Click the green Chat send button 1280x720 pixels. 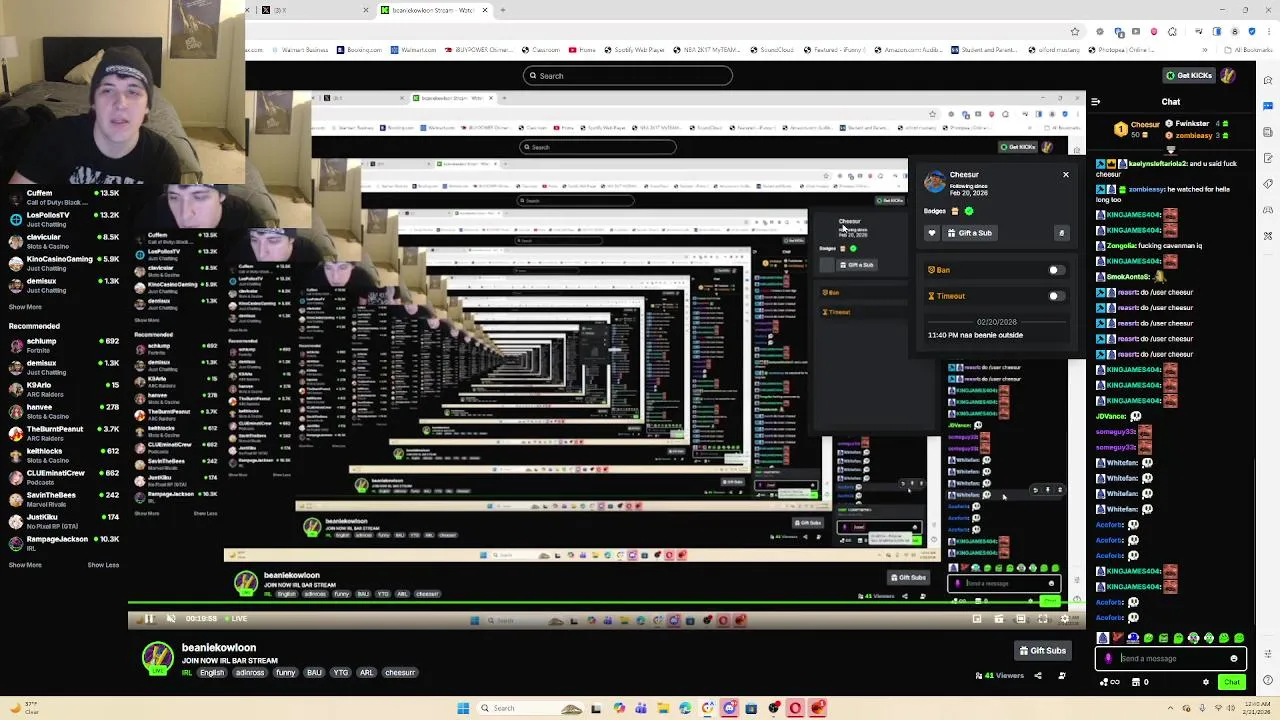1231,682
